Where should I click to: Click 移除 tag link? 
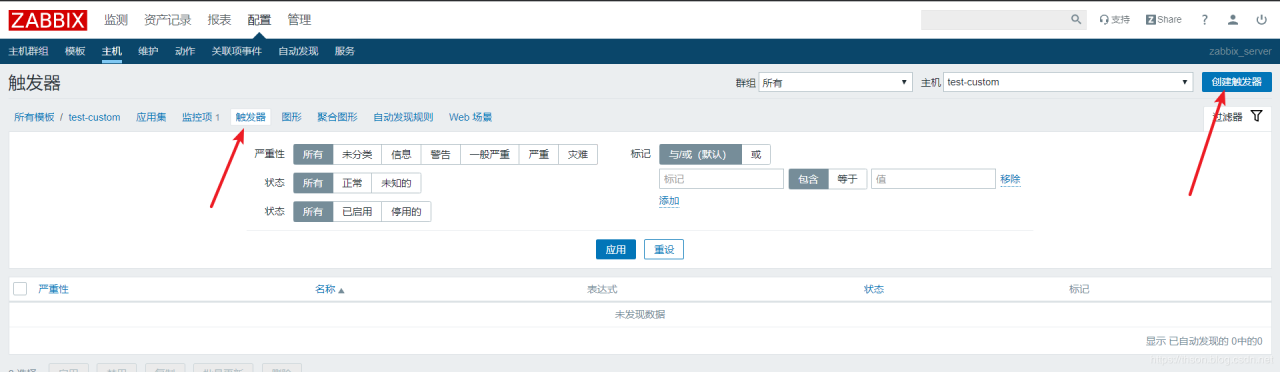coord(1010,179)
